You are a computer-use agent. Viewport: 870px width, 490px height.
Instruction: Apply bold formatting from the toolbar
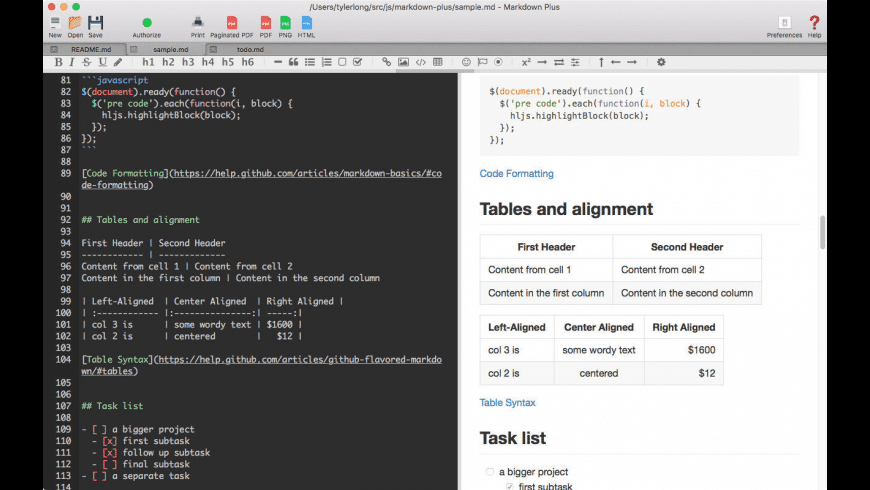point(58,62)
